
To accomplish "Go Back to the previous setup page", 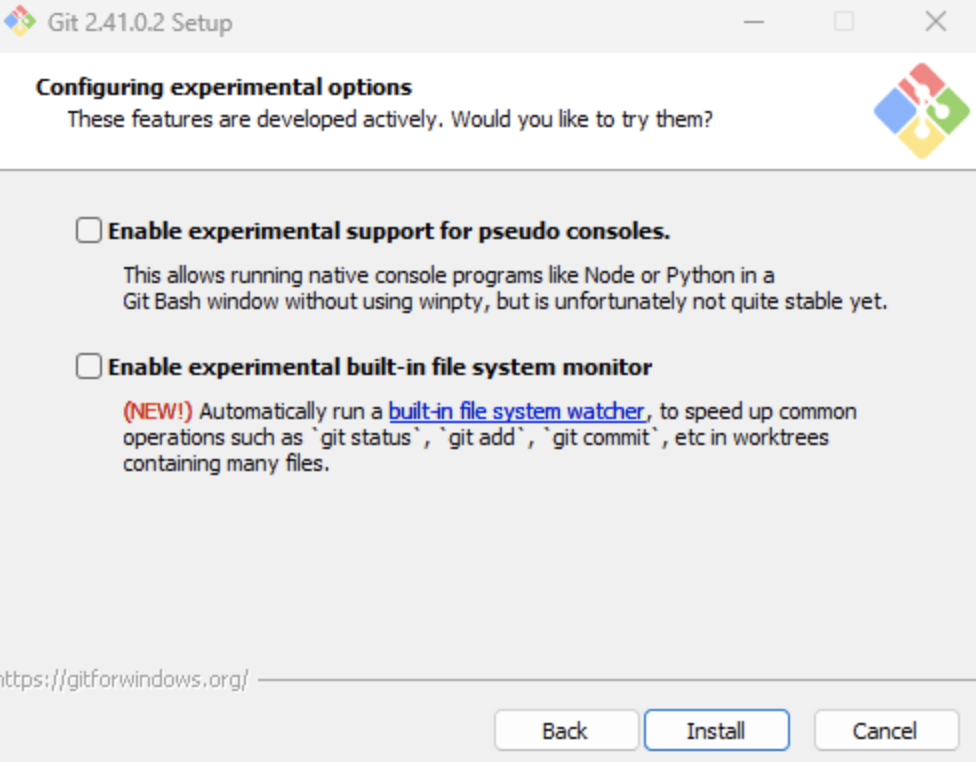I will (x=566, y=730).
